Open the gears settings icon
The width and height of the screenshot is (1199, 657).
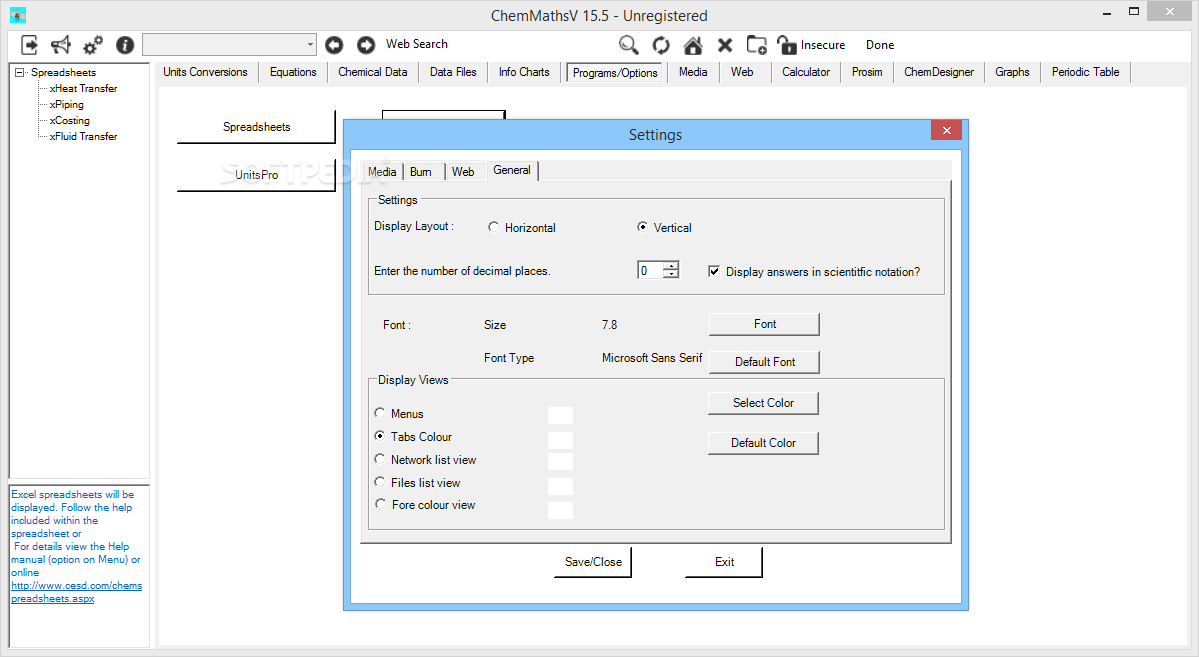point(93,45)
